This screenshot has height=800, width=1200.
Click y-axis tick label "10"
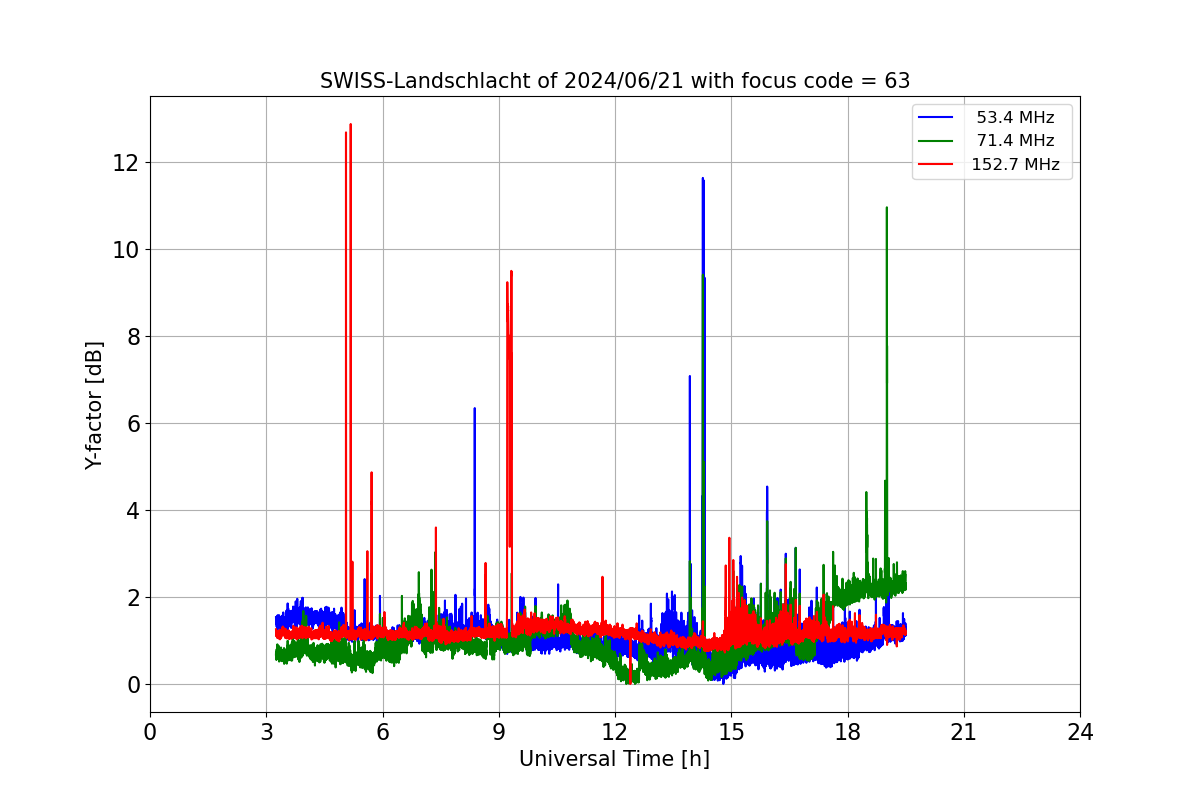(126, 249)
